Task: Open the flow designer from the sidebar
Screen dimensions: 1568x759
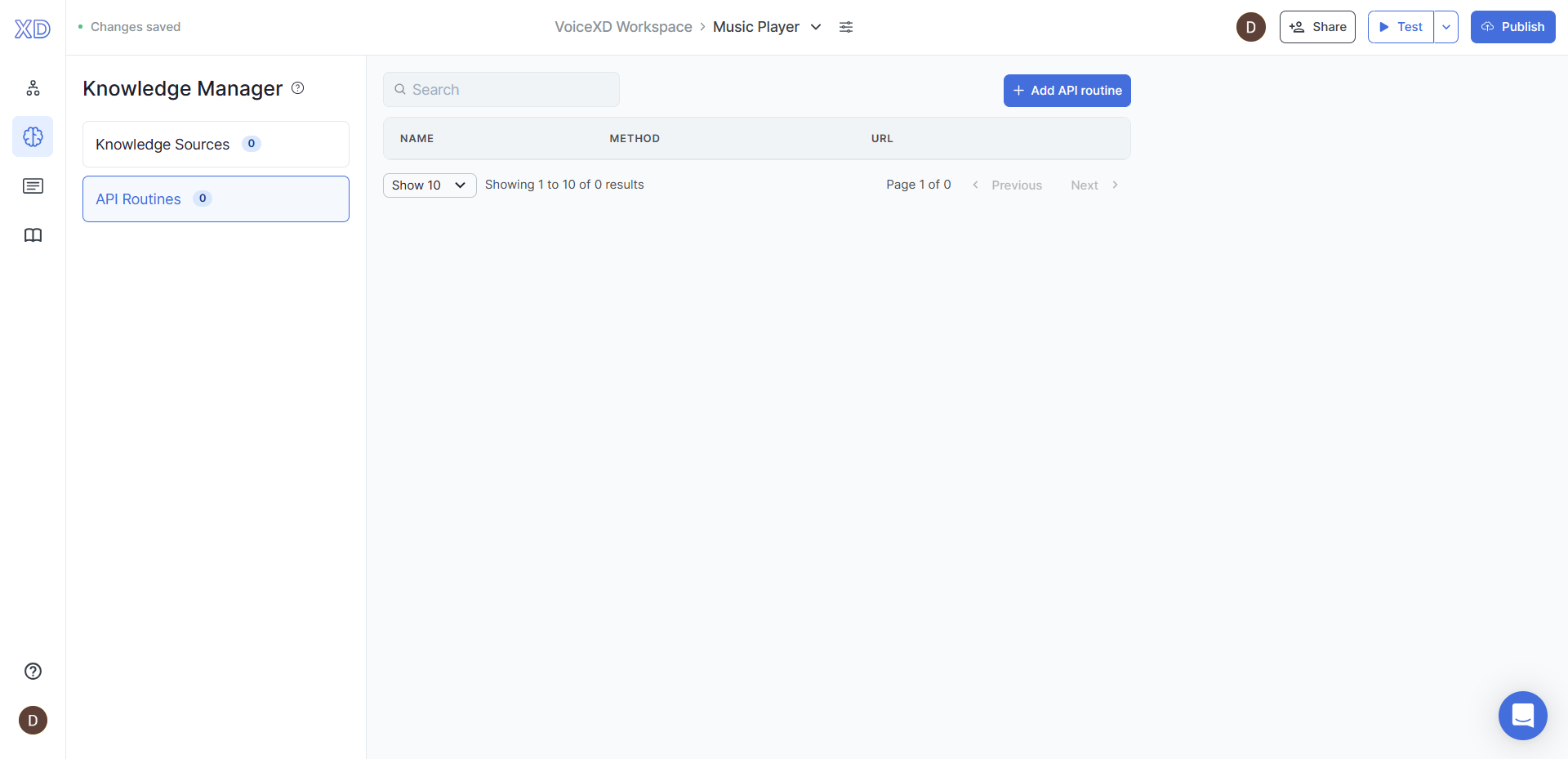Action: click(x=33, y=87)
